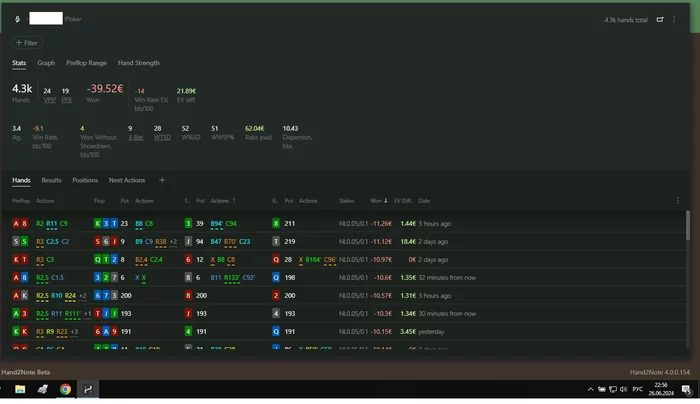The width and height of the screenshot is (700, 404).
Task: Select the hand that lost -10.6€
Action: pos(343,278)
